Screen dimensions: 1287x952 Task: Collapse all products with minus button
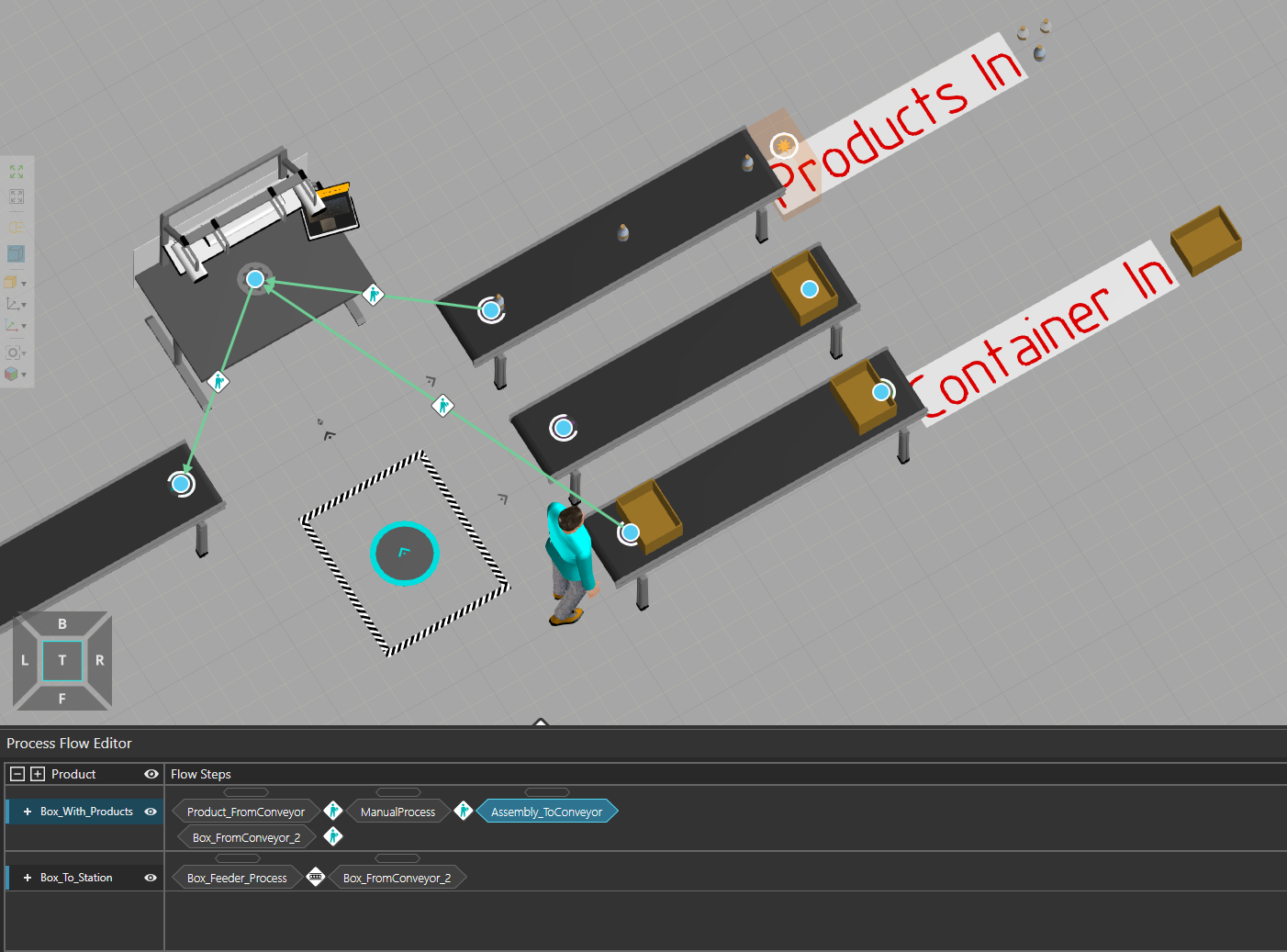click(x=17, y=774)
